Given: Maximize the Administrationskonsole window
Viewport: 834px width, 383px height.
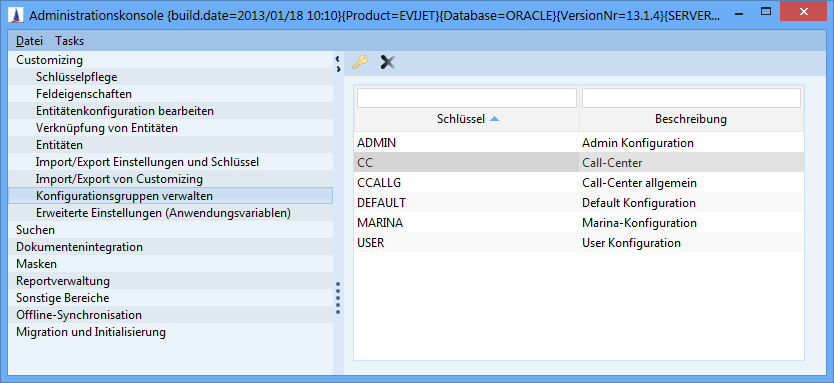Looking at the screenshot, I should (766, 11).
